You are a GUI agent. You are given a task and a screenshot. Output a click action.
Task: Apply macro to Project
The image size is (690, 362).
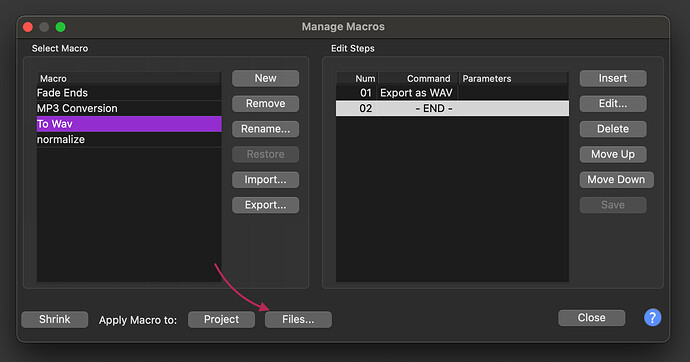click(x=221, y=319)
